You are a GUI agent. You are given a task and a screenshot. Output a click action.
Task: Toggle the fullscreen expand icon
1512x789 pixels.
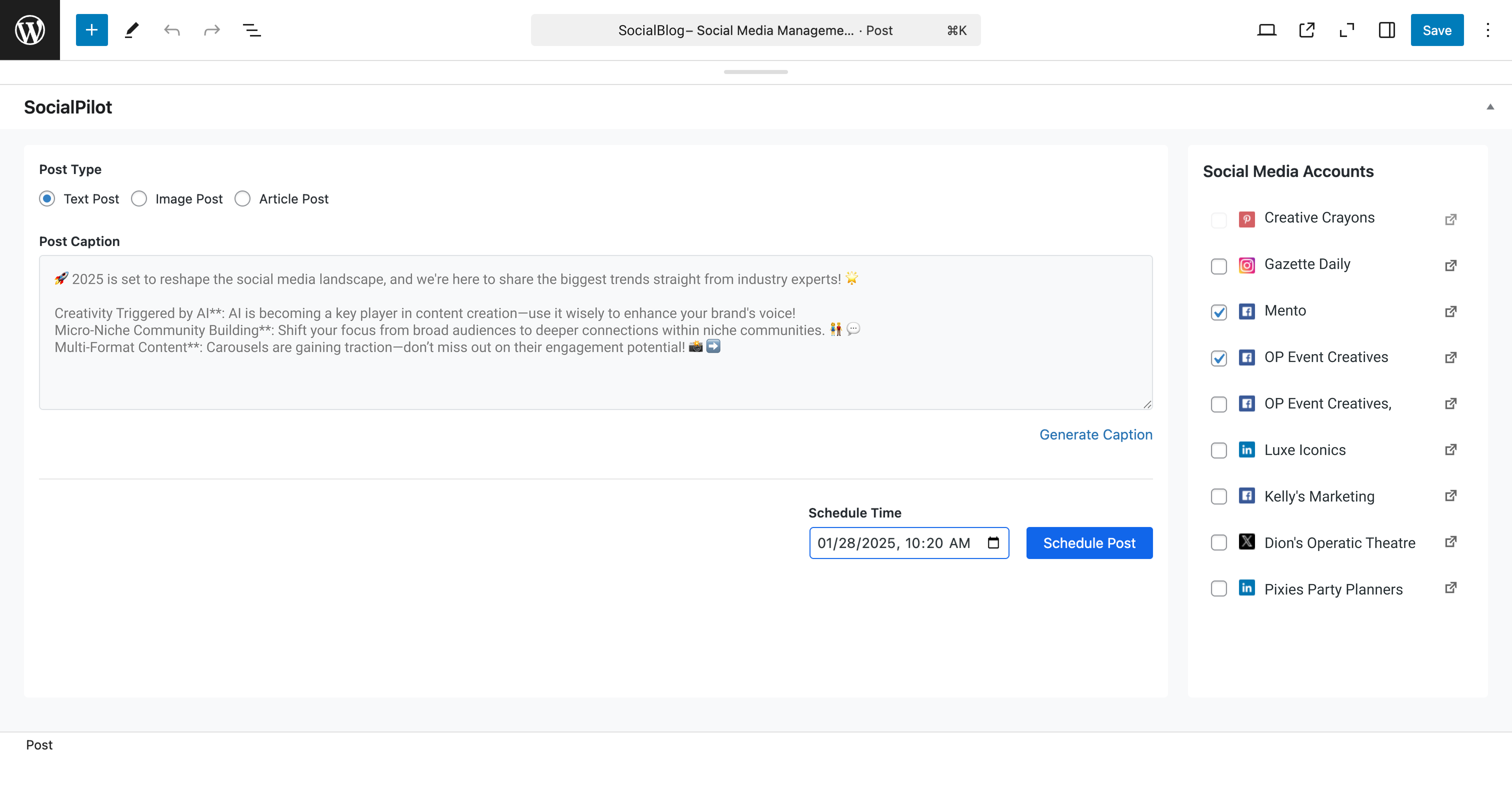coord(1346,30)
